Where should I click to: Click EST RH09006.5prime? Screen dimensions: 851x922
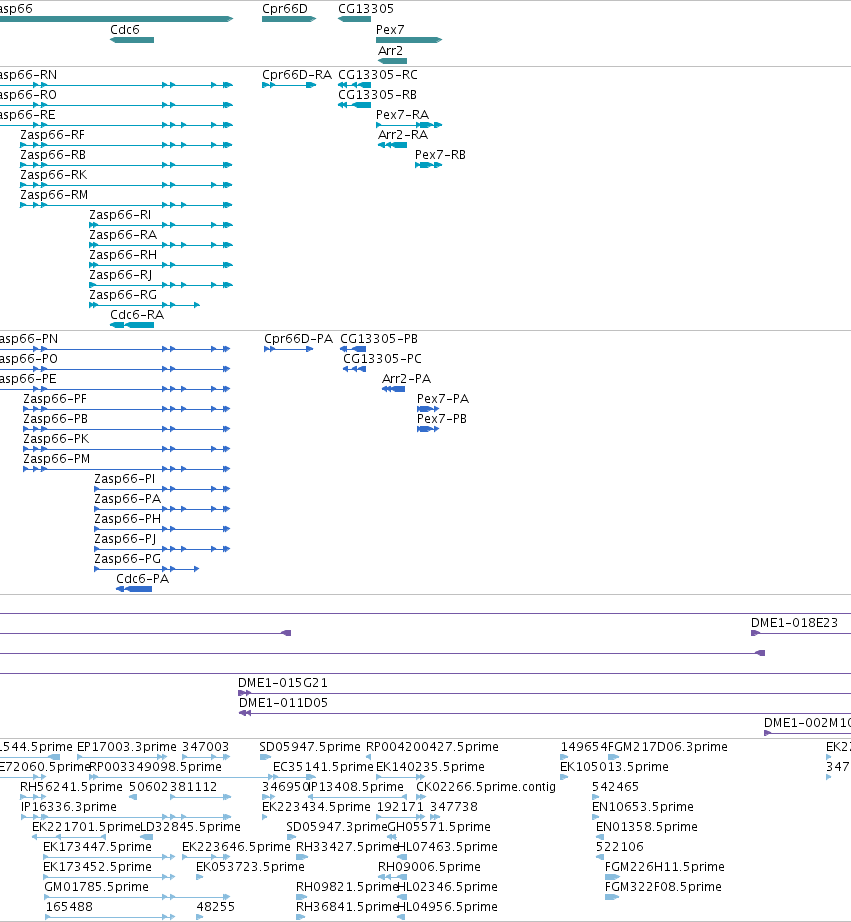pyautogui.click(x=429, y=867)
